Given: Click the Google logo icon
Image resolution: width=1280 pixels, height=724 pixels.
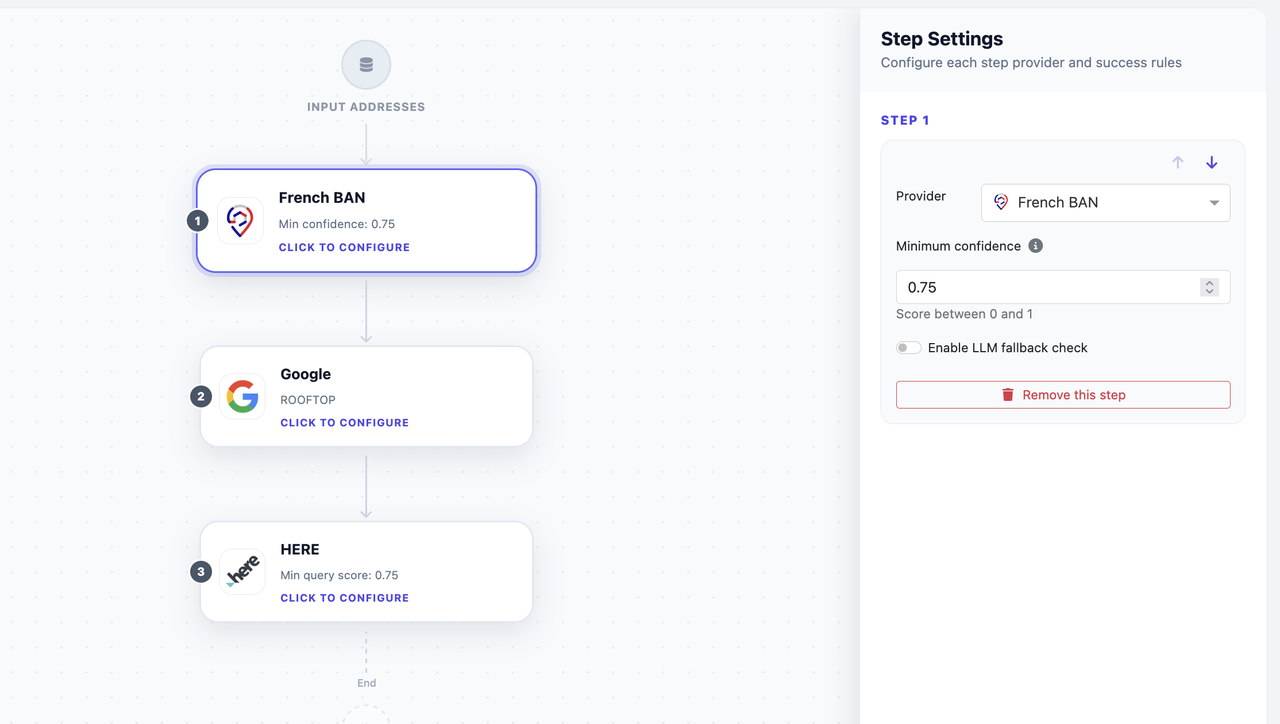Looking at the screenshot, I should (242, 397).
